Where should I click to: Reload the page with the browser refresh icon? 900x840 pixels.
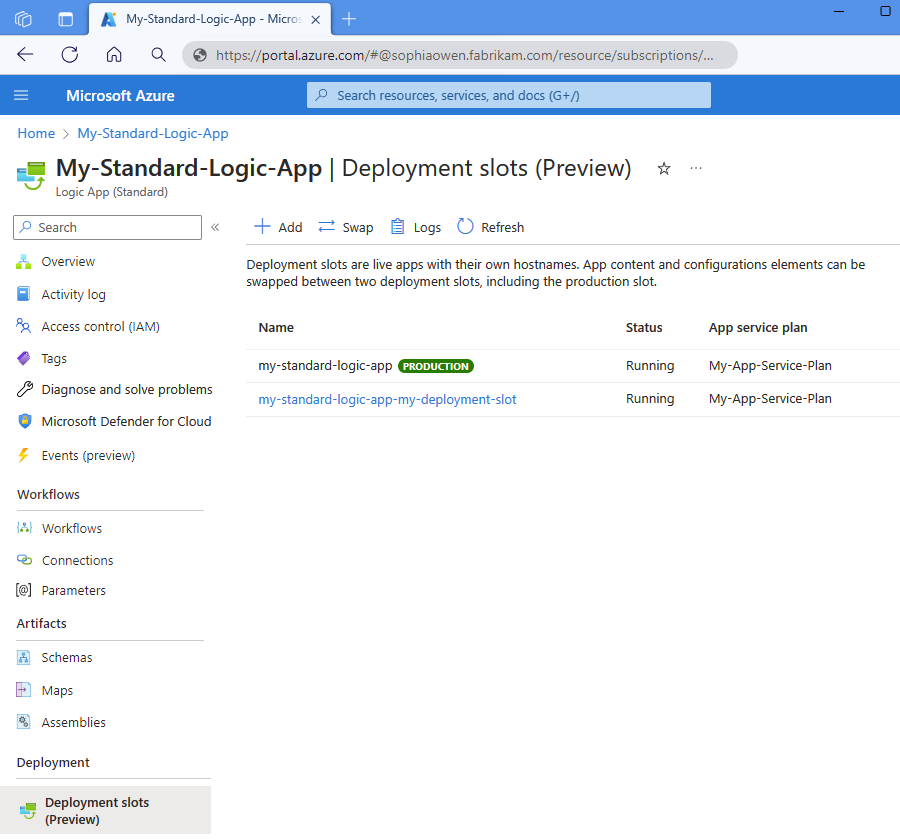(x=69, y=55)
